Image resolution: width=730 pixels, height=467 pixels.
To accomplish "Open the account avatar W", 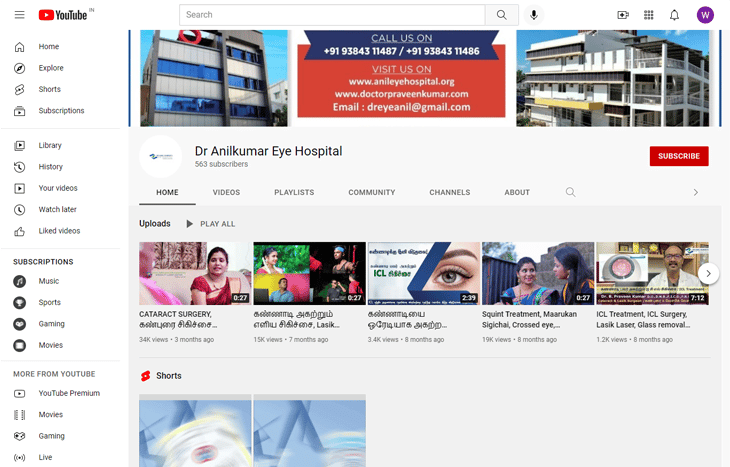I will coord(705,15).
